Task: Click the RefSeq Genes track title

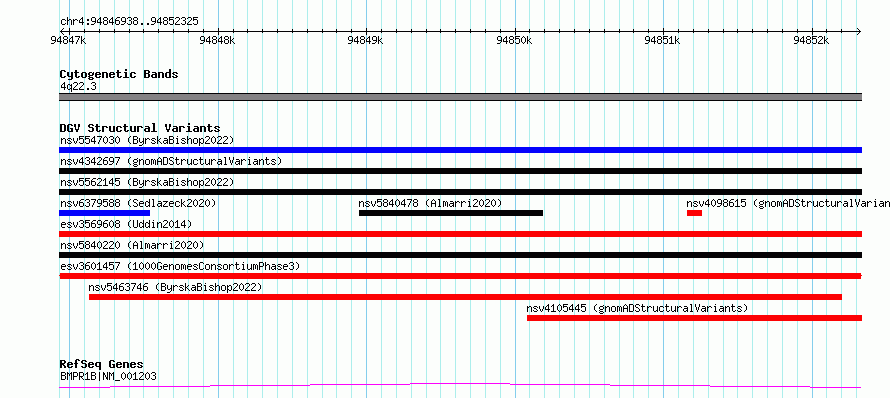Action: pos(102,364)
